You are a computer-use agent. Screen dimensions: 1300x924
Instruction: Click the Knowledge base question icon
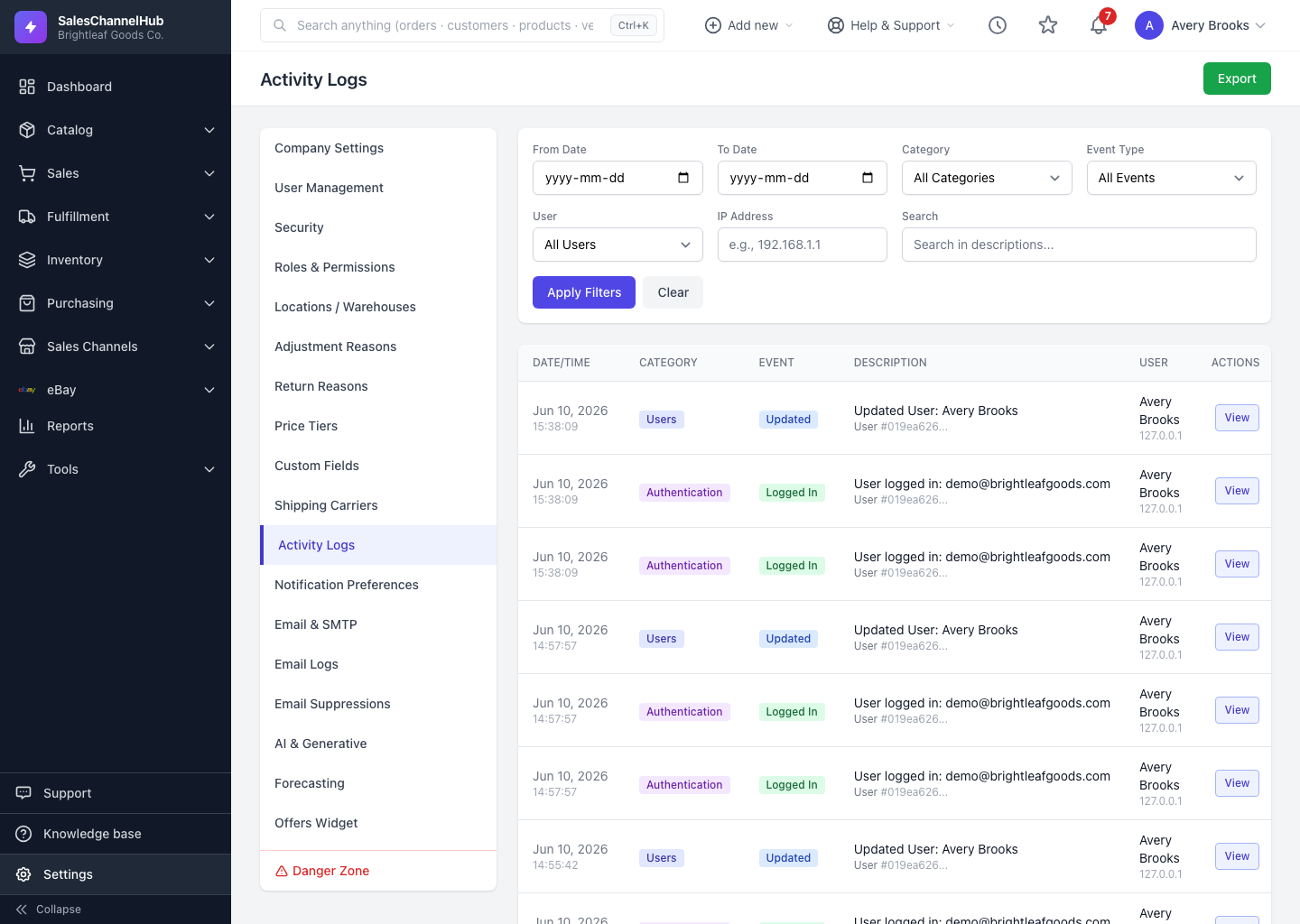[23, 834]
